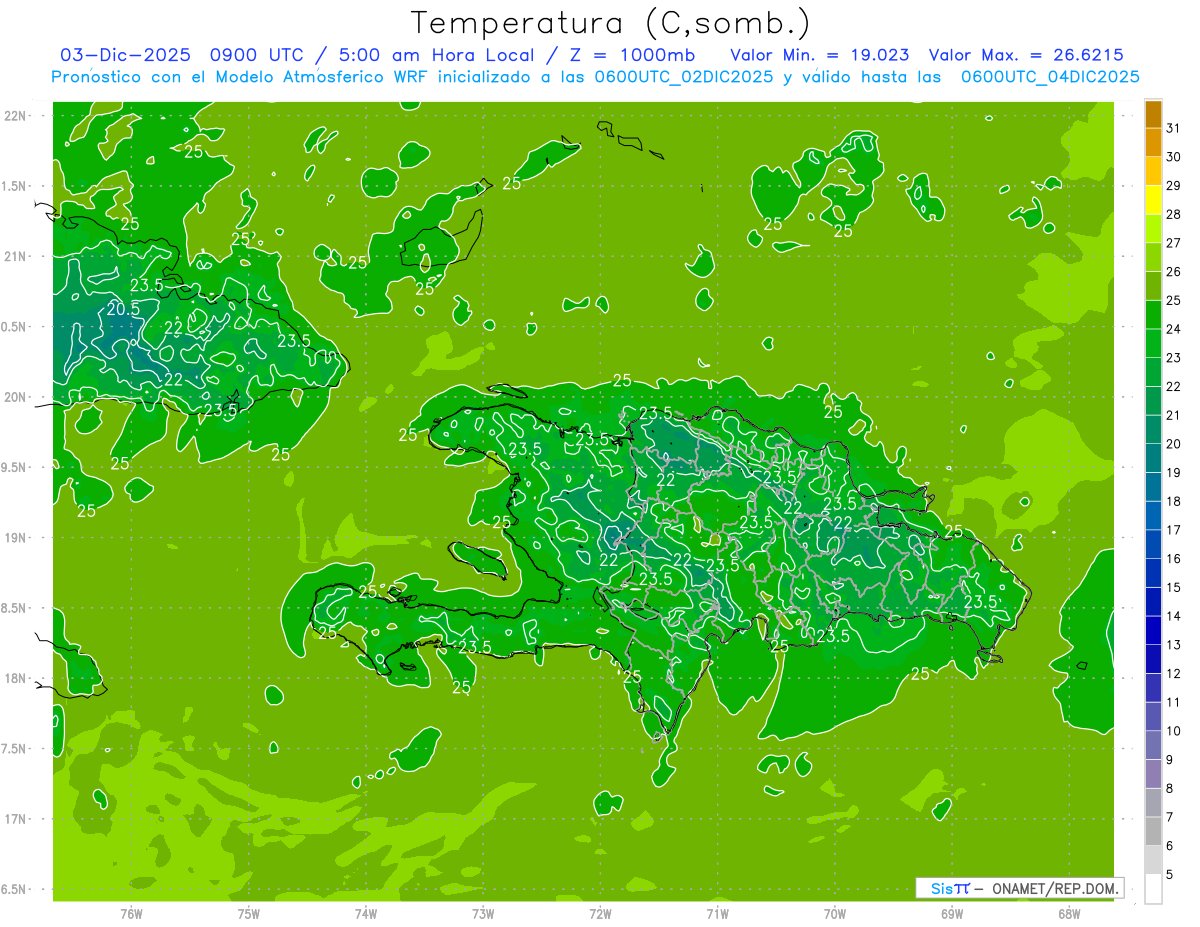The height and width of the screenshot is (927, 1200).
Task: Click the orange-brown swatch above the 31 label
Action: (x=1153, y=114)
